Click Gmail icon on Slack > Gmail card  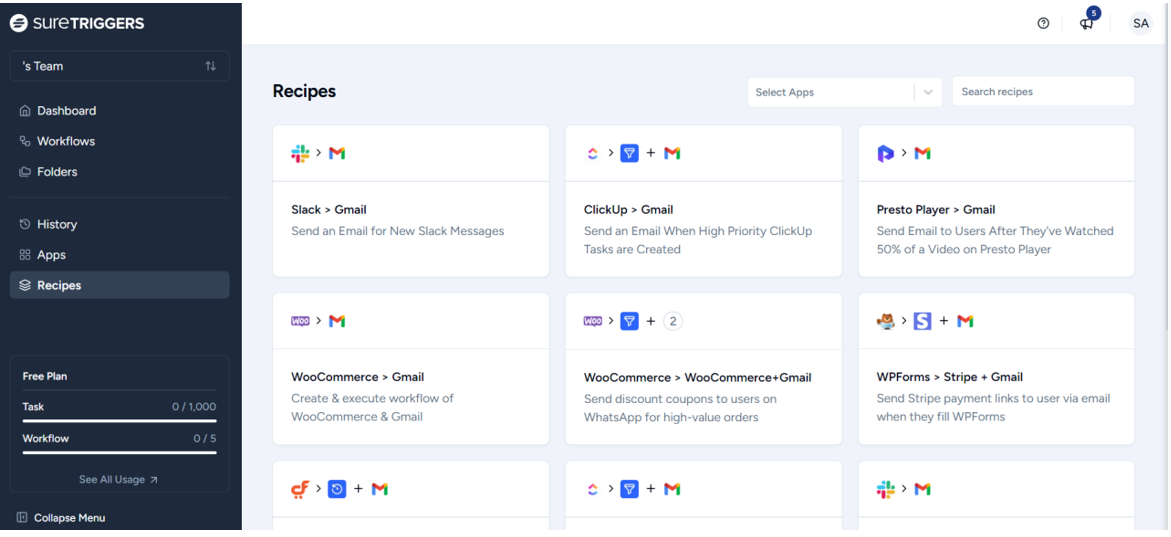337,153
